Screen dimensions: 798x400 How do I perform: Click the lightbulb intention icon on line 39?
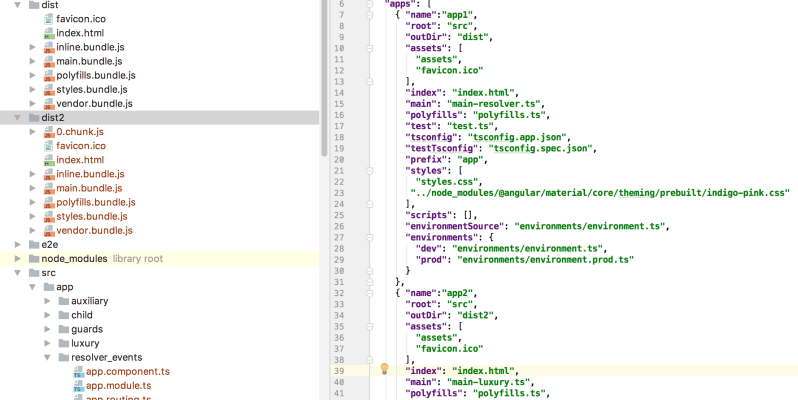coord(383,369)
